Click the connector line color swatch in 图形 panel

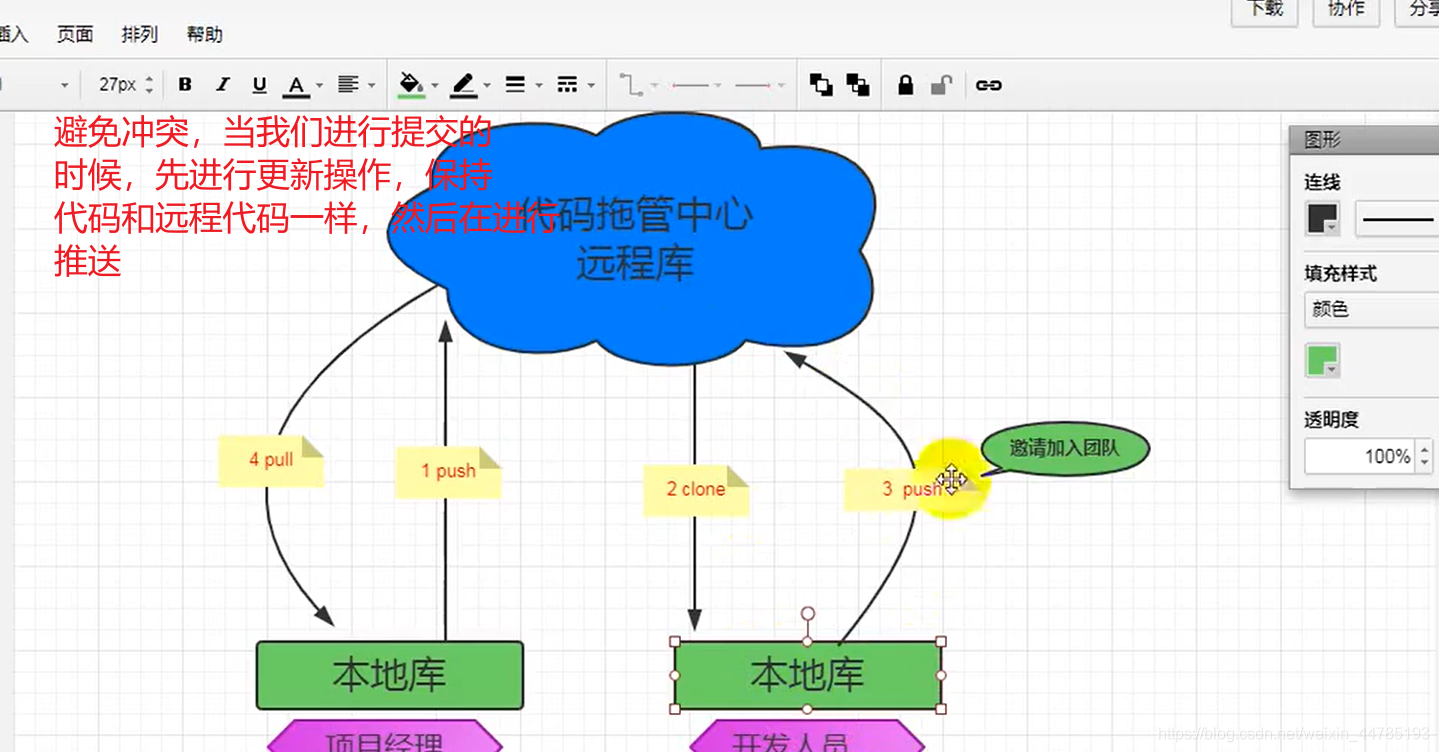(1323, 219)
